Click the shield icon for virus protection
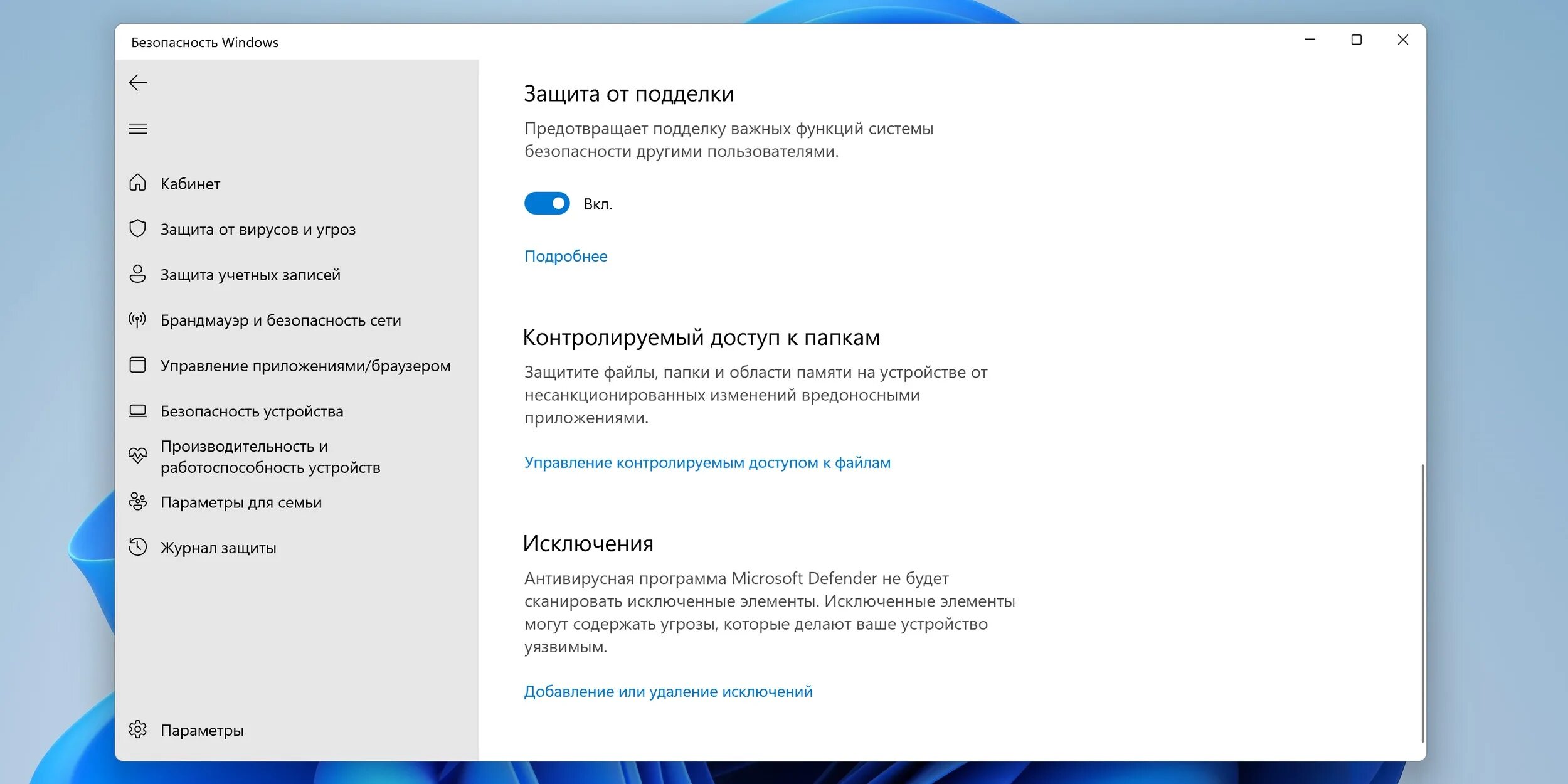The width and height of the screenshot is (1568, 784). pyautogui.click(x=137, y=228)
